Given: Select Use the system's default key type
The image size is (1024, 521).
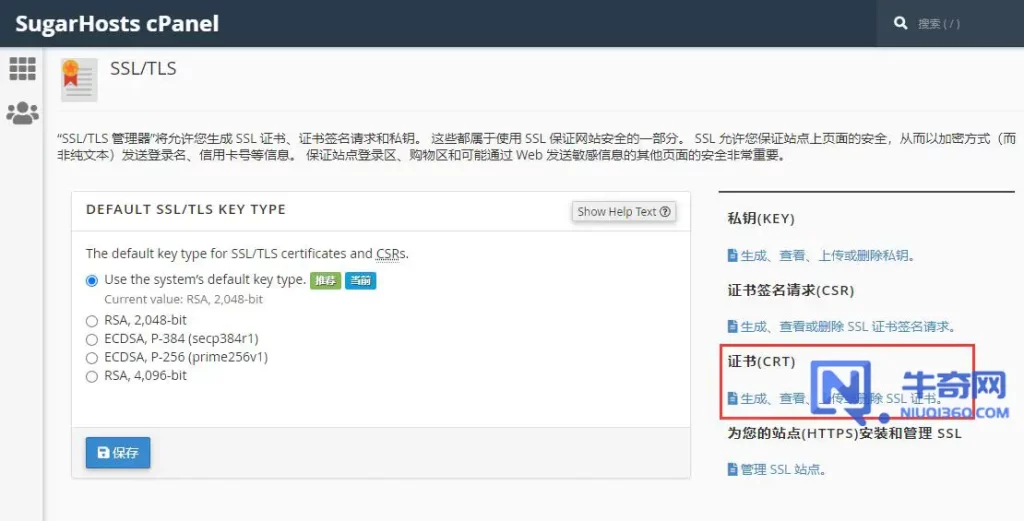Looking at the screenshot, I should tap(92, 281).
